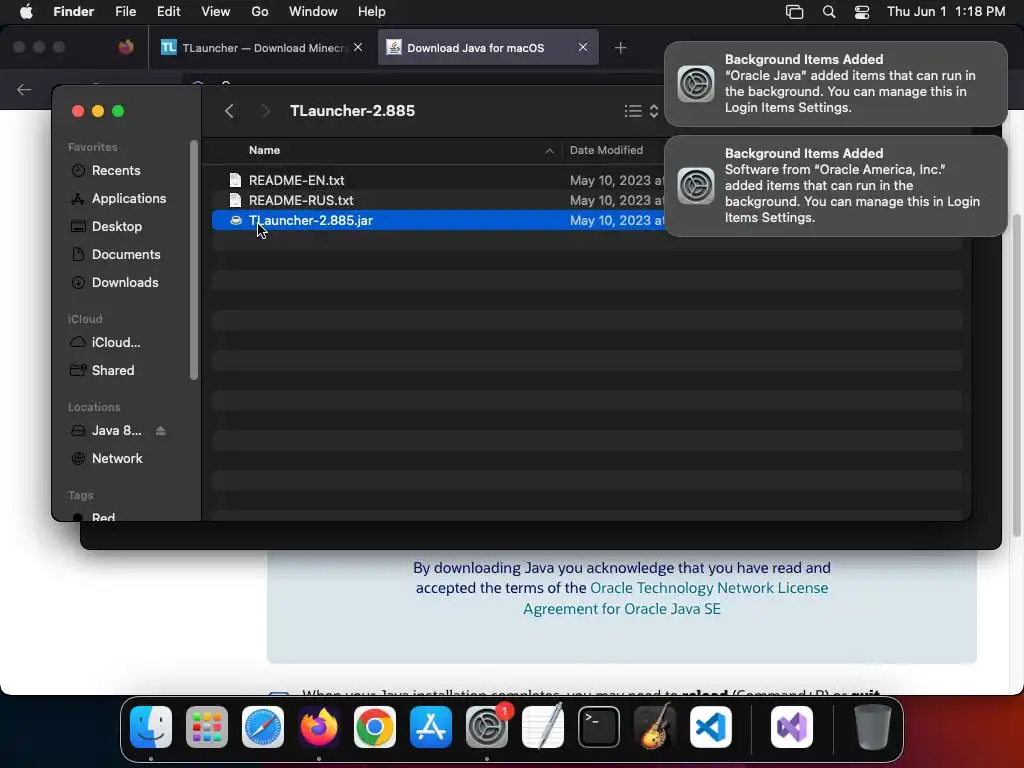Open the Trash in the Dock
Screen dimensions: 1024x768
coord(872,727)
